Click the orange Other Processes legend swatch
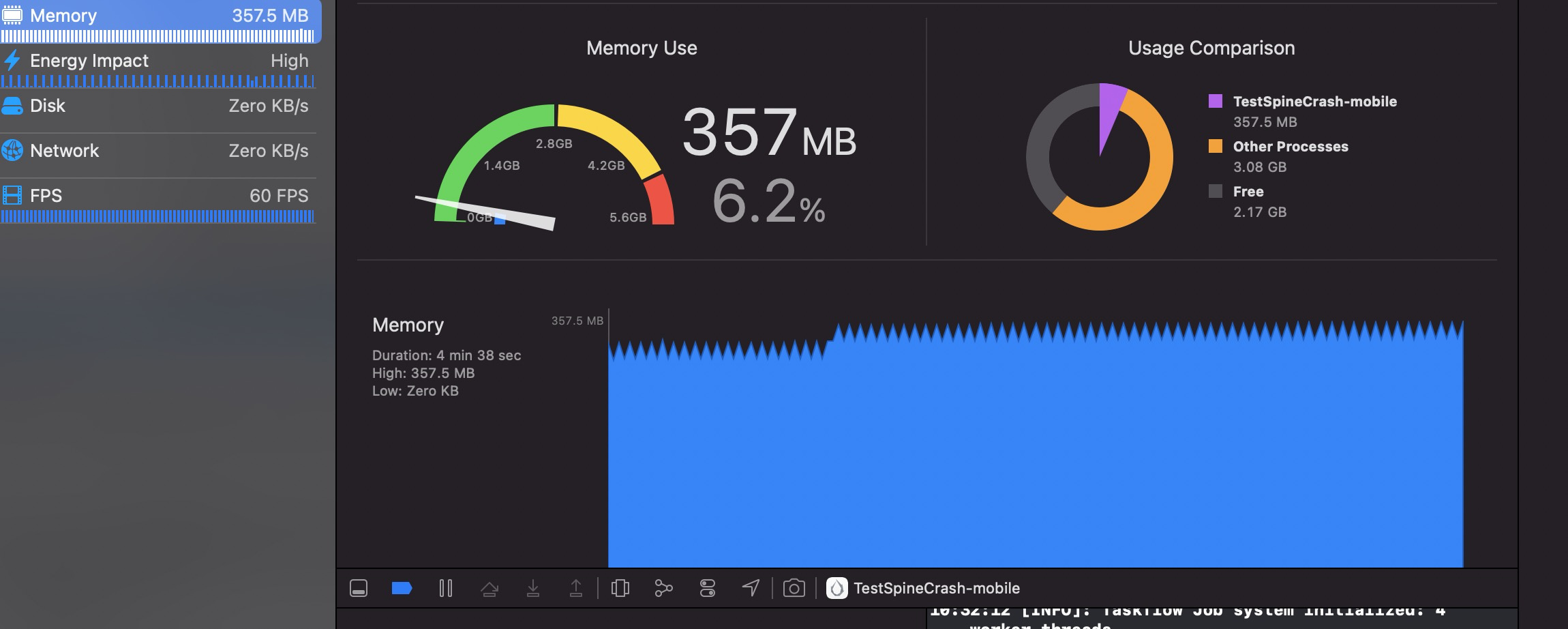Image resolution: width=1568 pixels, height=629 pixels. click(1216, 146)
